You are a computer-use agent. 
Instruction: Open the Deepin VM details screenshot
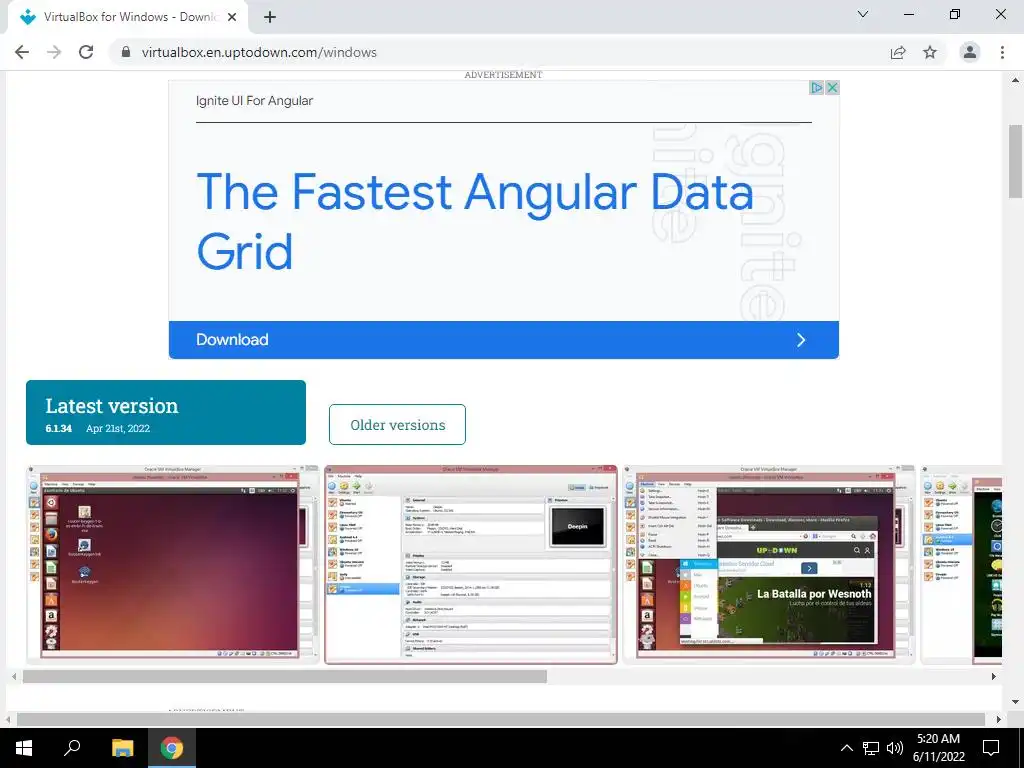[471, 564]
